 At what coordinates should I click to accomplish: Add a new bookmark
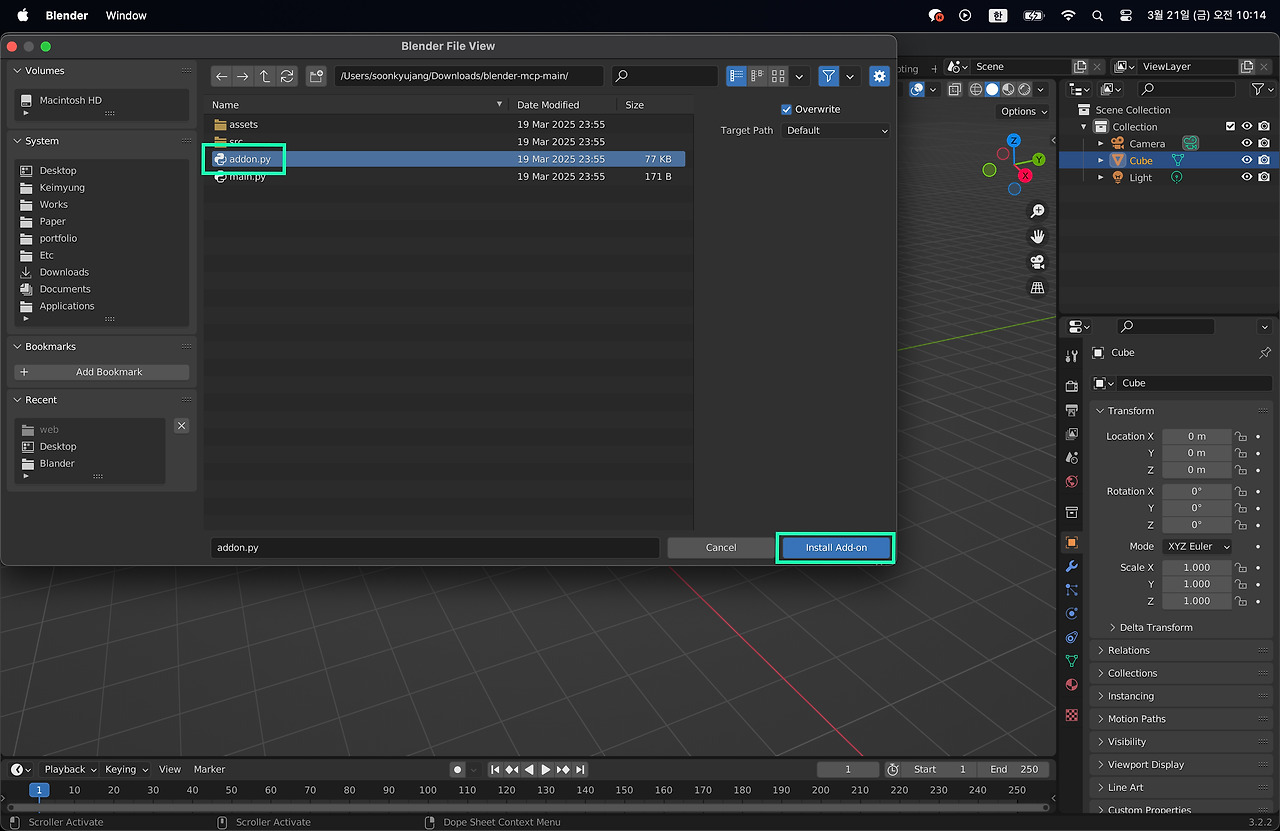[x=101, y=372]
